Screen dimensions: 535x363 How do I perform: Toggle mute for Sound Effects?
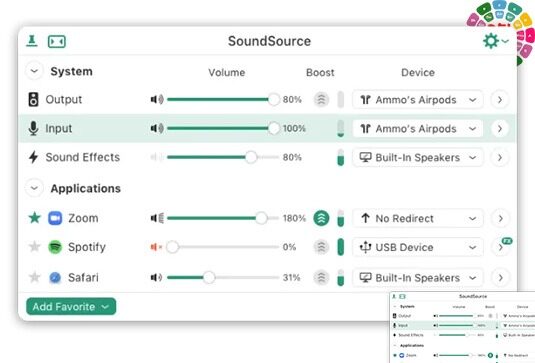point(157,157)
